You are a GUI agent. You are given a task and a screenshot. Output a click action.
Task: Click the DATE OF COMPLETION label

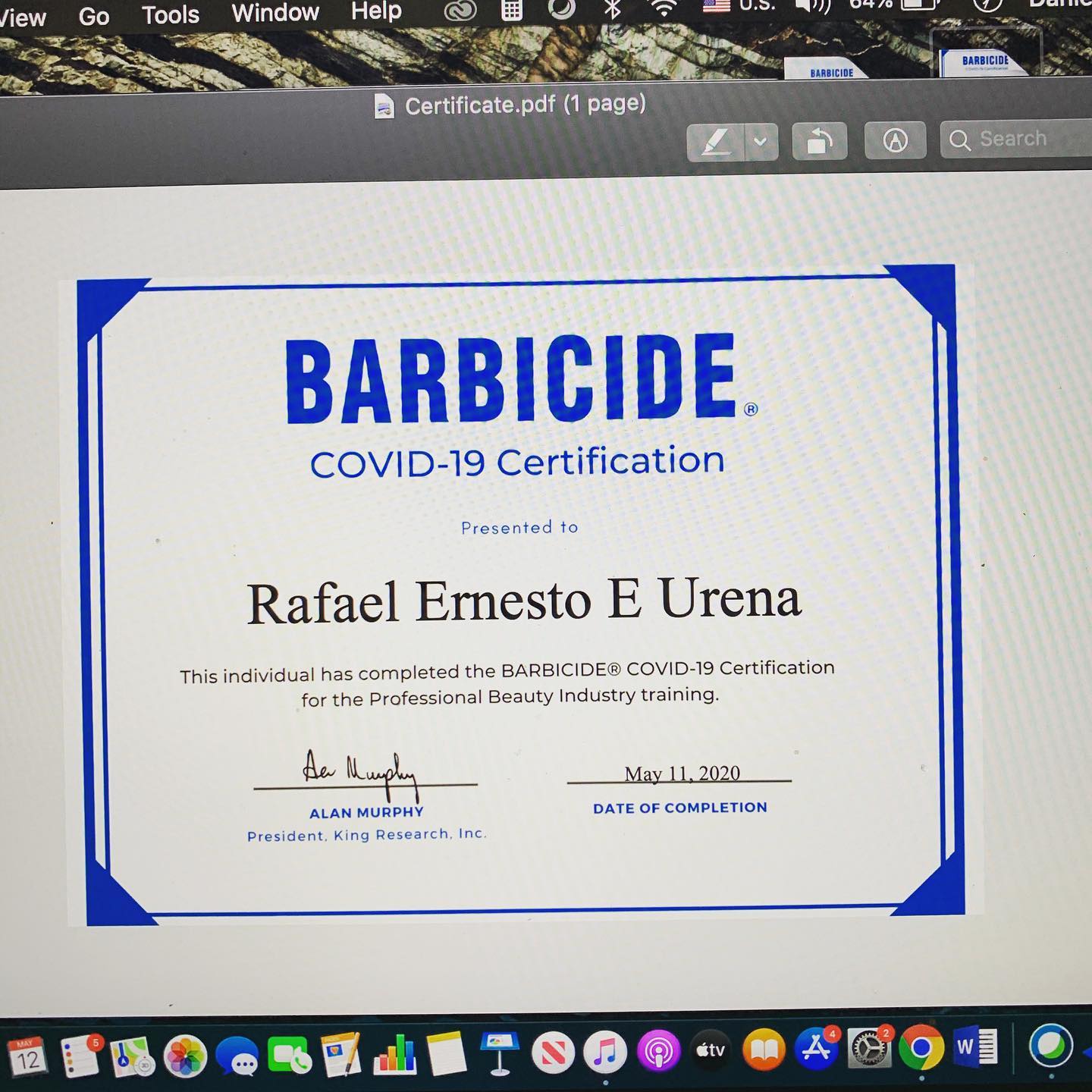tap(680, 808)
